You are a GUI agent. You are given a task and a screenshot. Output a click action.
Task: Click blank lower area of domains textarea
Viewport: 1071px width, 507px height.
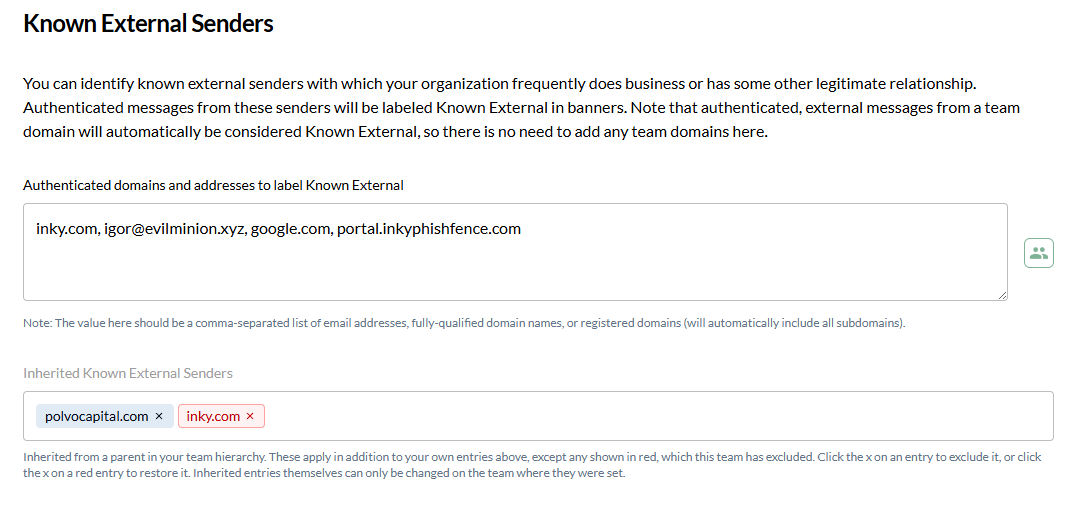[x=515, y=272]
